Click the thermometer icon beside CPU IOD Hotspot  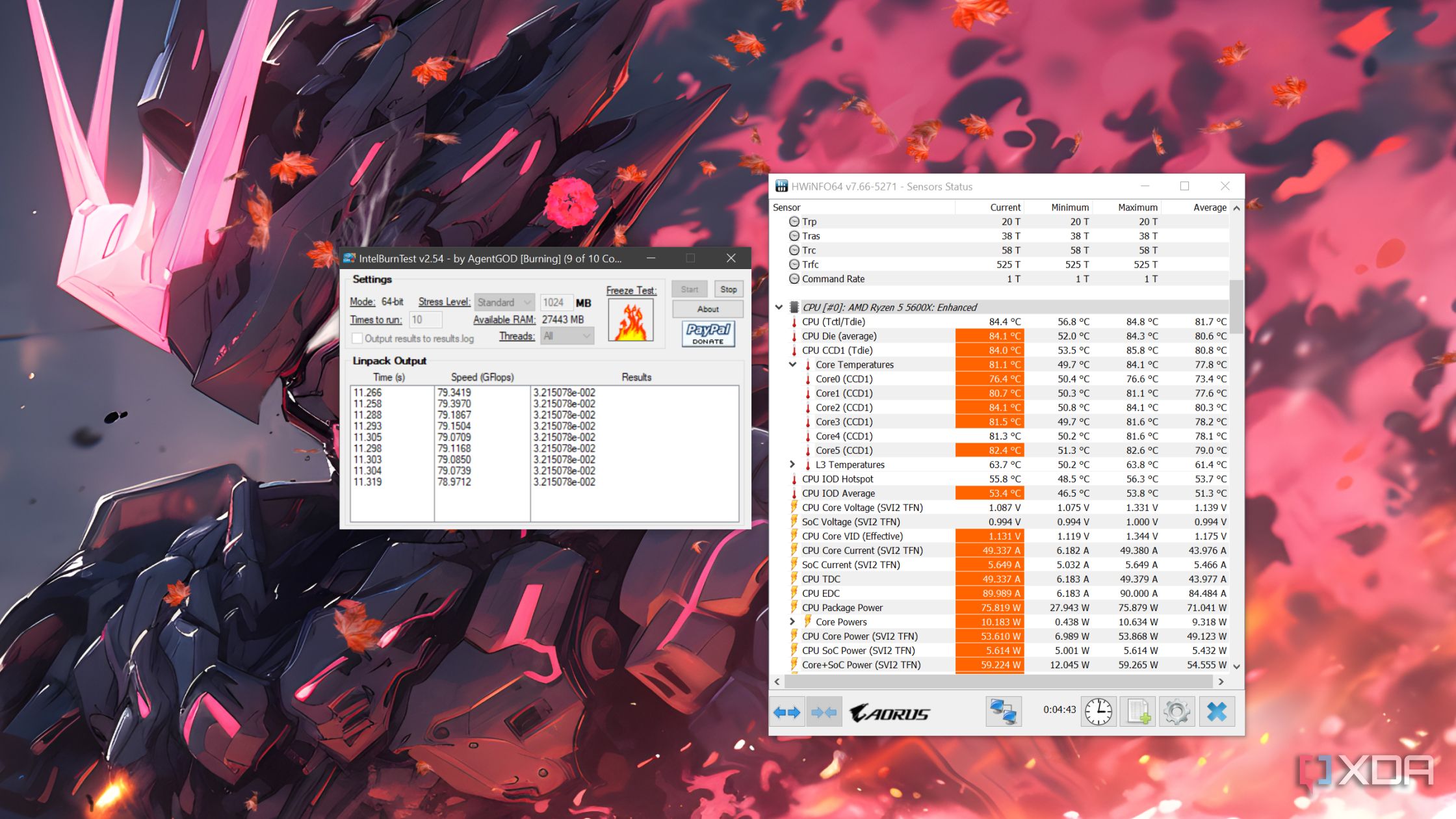click(794, 479)
